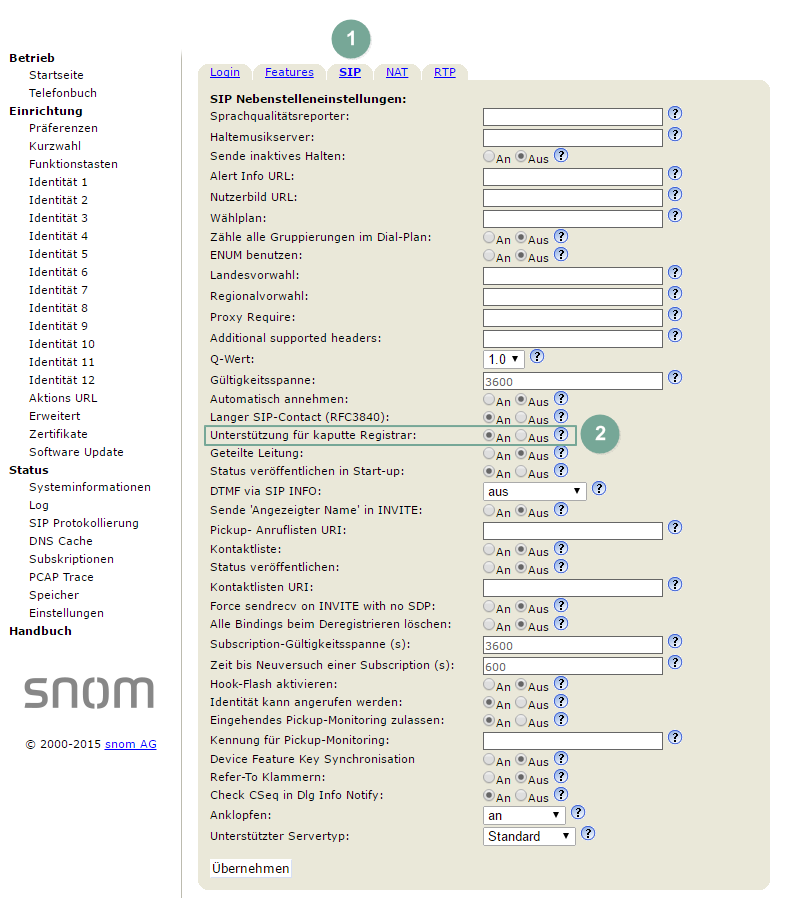Click help icon next to Sprachqualitätsreporter field
Viewport: 800px width, 898px height.
pos(675,114)
